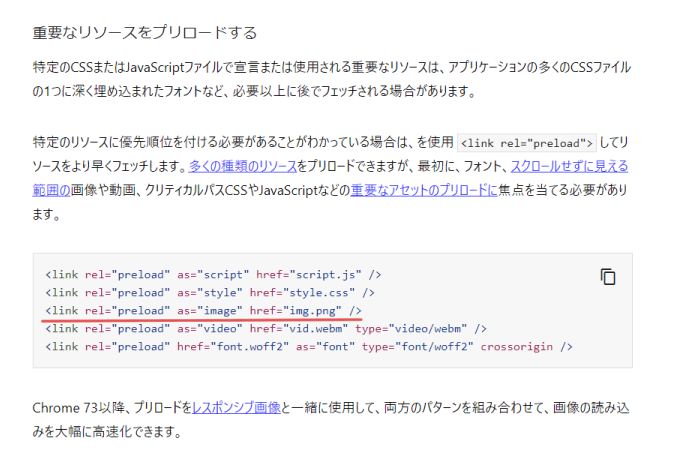Click the type="video/webm" attribute
This screenshot has width=699, height=466.
coord(411,329)
